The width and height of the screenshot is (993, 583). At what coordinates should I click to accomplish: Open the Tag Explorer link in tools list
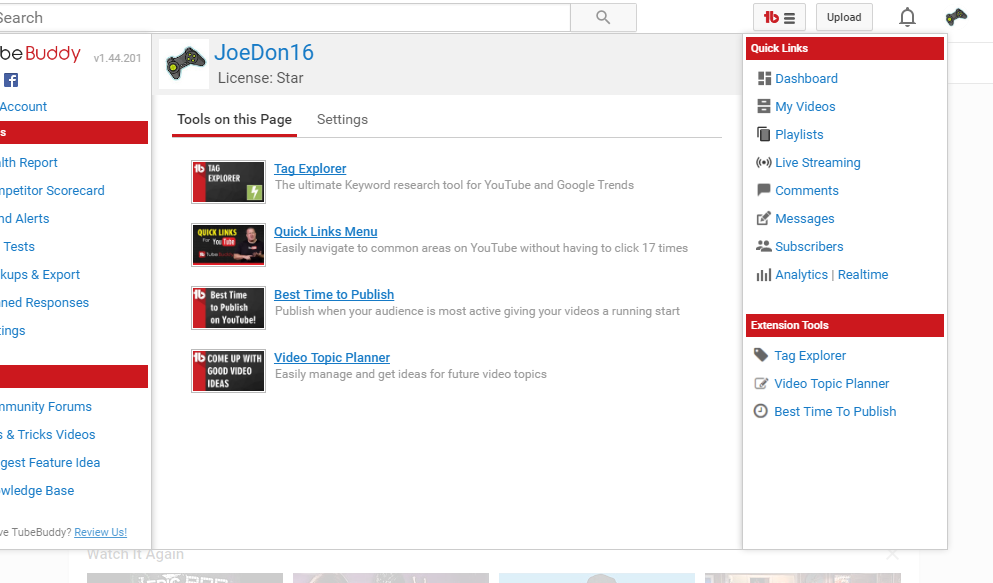click(310, 168)
